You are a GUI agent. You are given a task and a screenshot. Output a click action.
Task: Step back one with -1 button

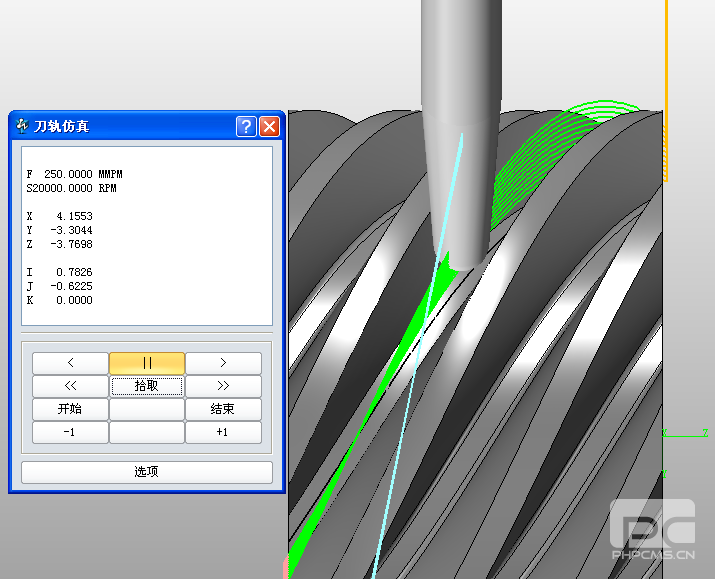(70, 432)
